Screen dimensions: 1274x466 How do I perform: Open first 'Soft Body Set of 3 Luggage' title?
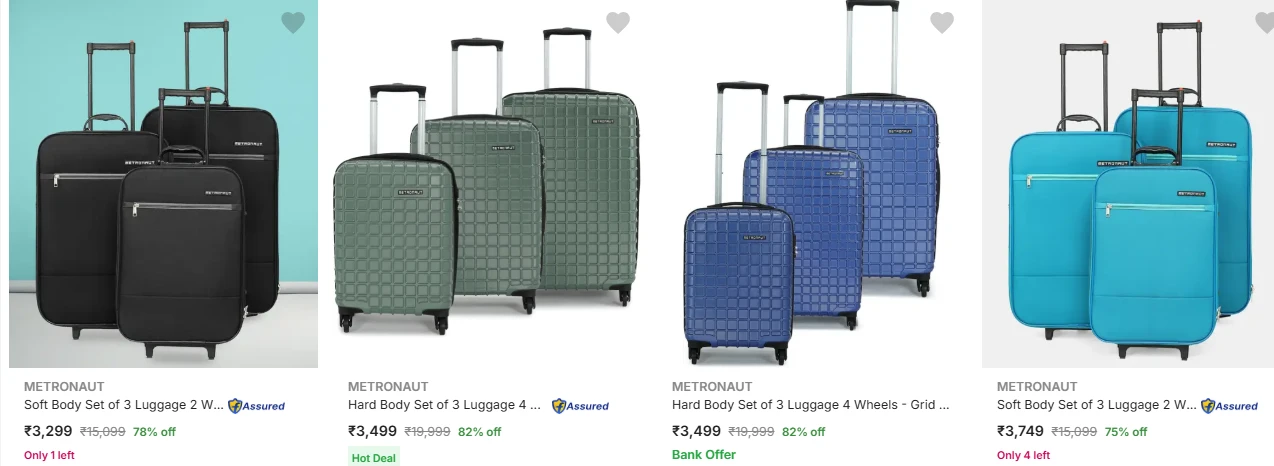pyautogui.click(x=124, y=405)
